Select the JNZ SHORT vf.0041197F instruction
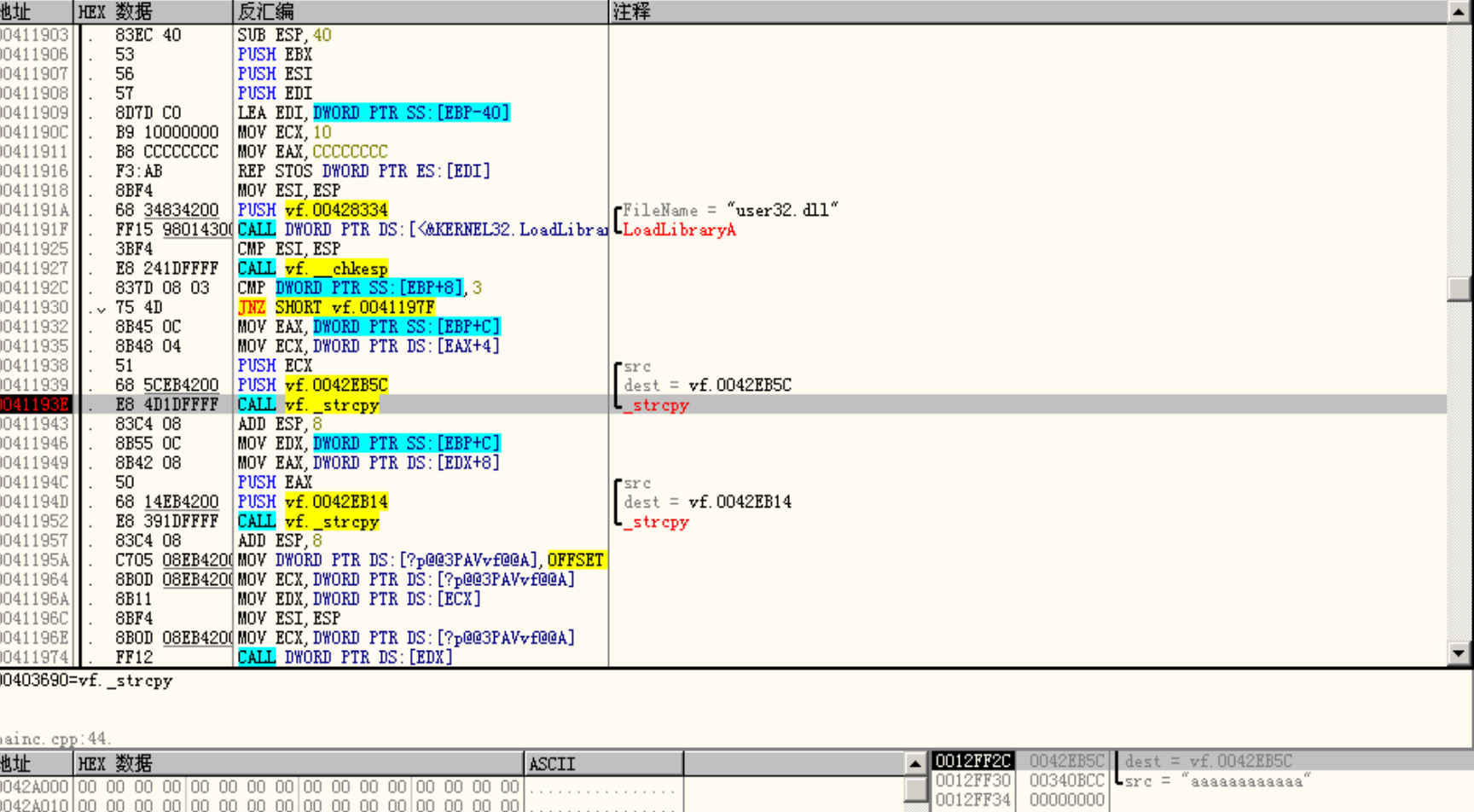Image resolution: width=1474 pixels, height=812 pixels. (336, 307)
